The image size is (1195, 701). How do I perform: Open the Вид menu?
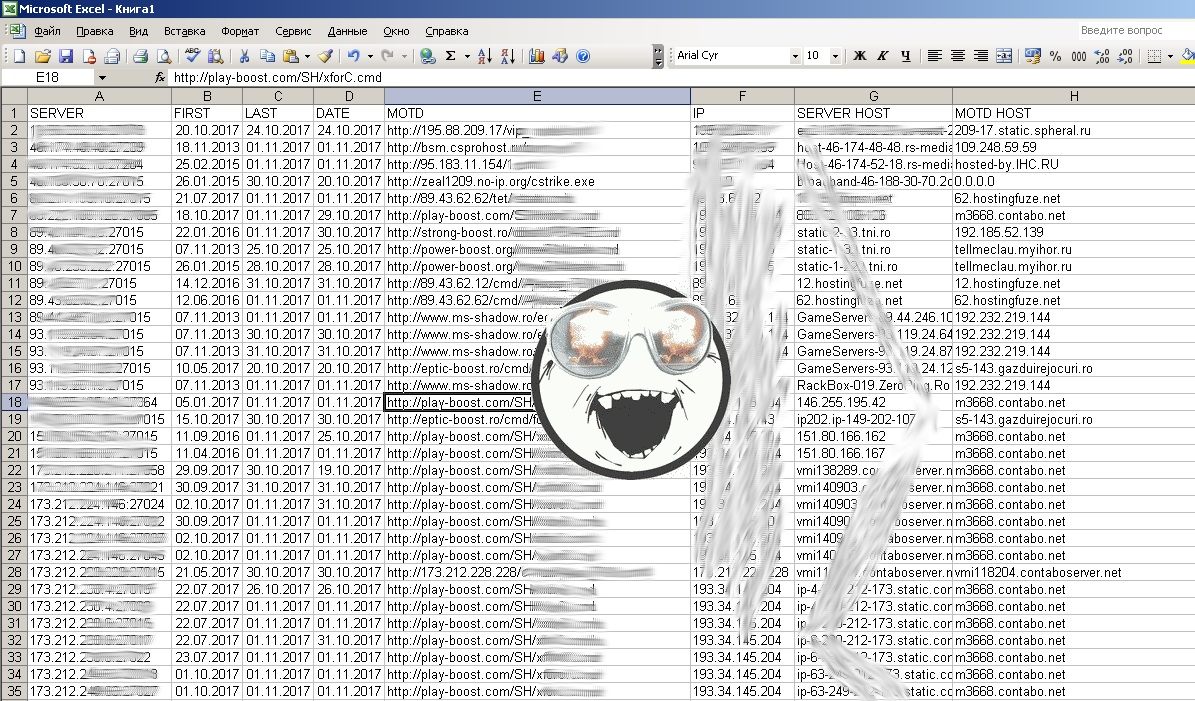138,31
